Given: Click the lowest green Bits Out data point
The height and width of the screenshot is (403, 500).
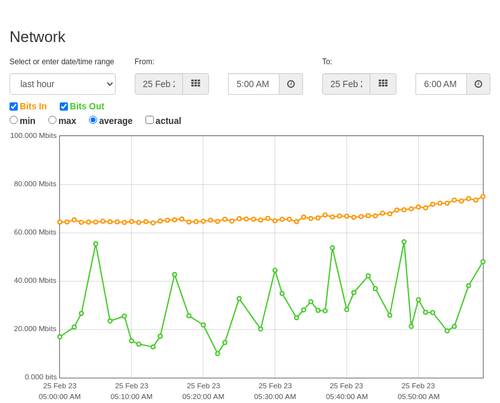Looking at the screenshot, I should [217, 354].
